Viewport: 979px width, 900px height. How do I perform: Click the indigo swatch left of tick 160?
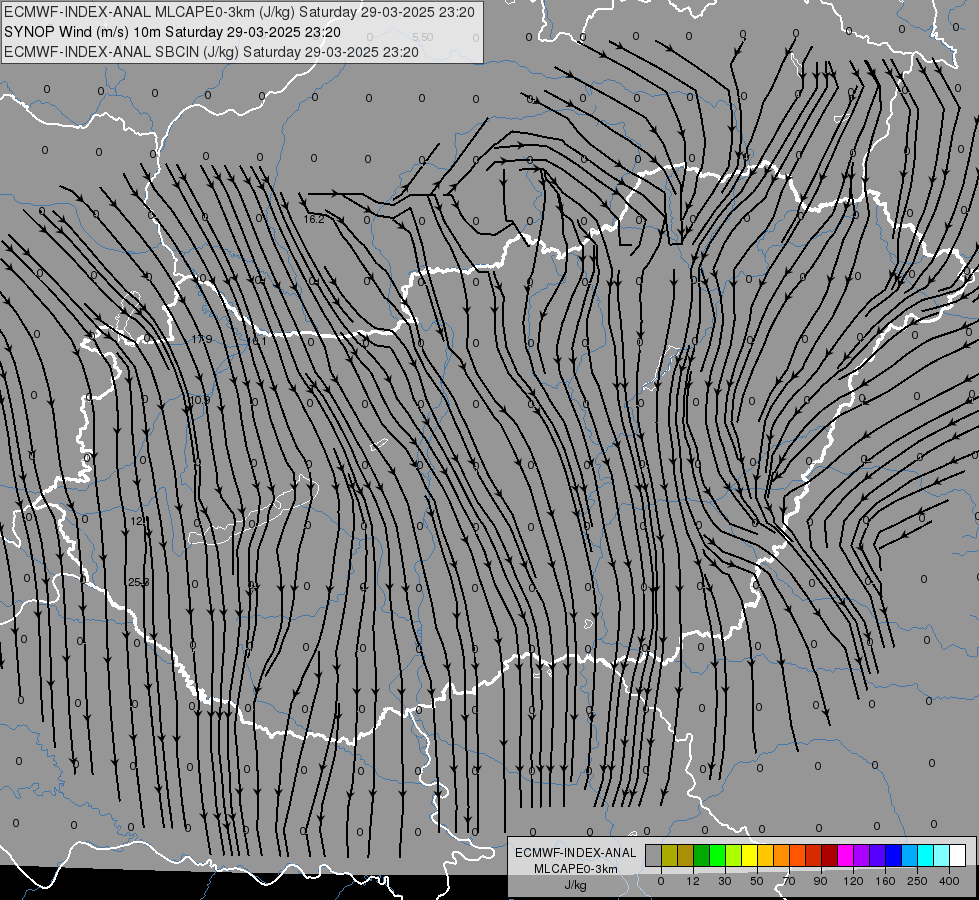pyautogui.click(x=878, y=855)
